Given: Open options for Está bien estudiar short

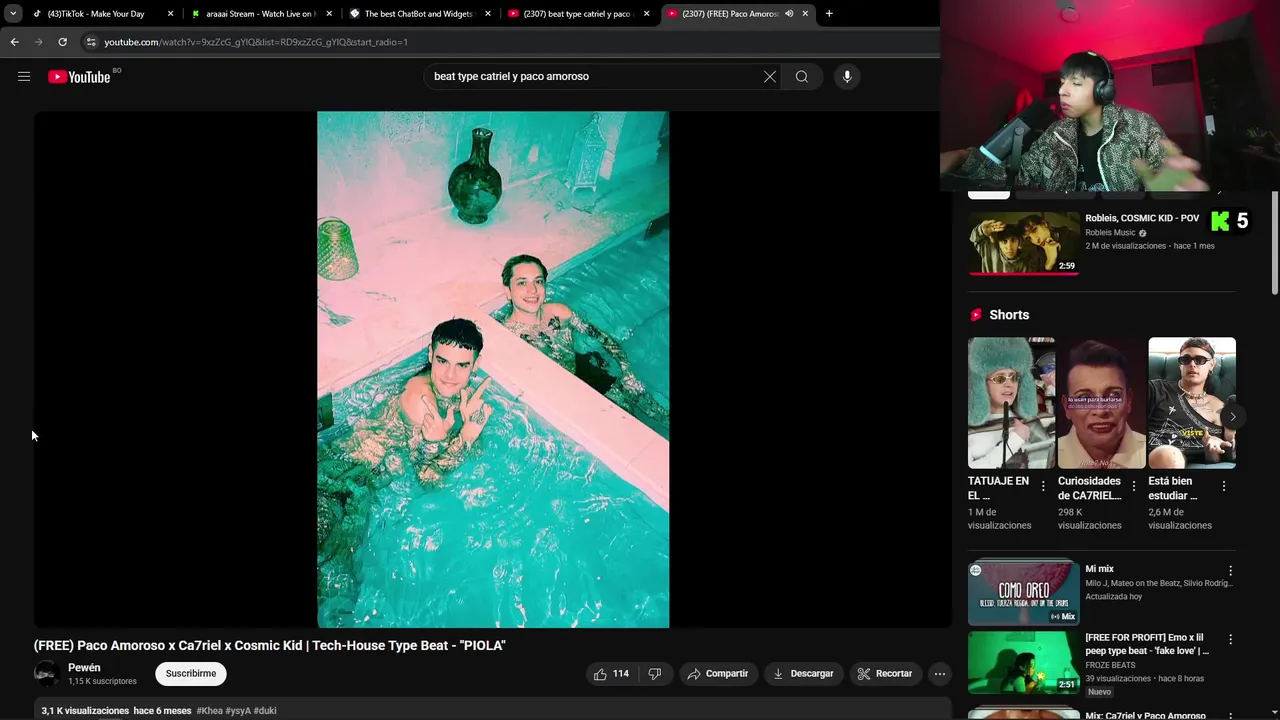Looking at the screenshot, I should coord(1224,486).
